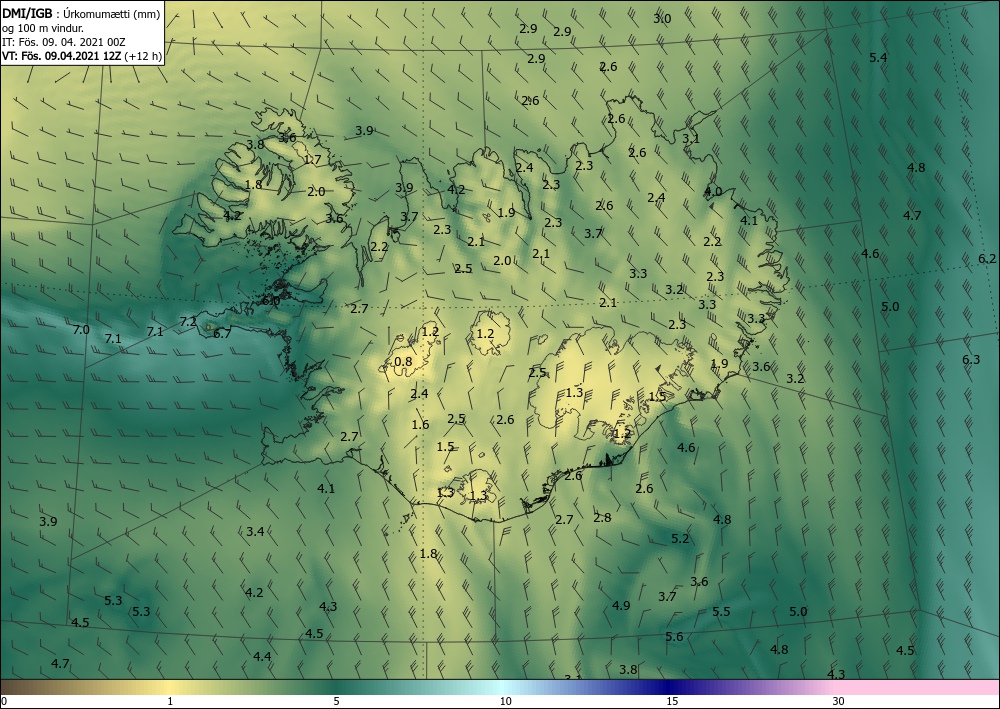
Task: Click the 6.2 value at the map edge
Action: pyautogui.click(x=987, y=259)
